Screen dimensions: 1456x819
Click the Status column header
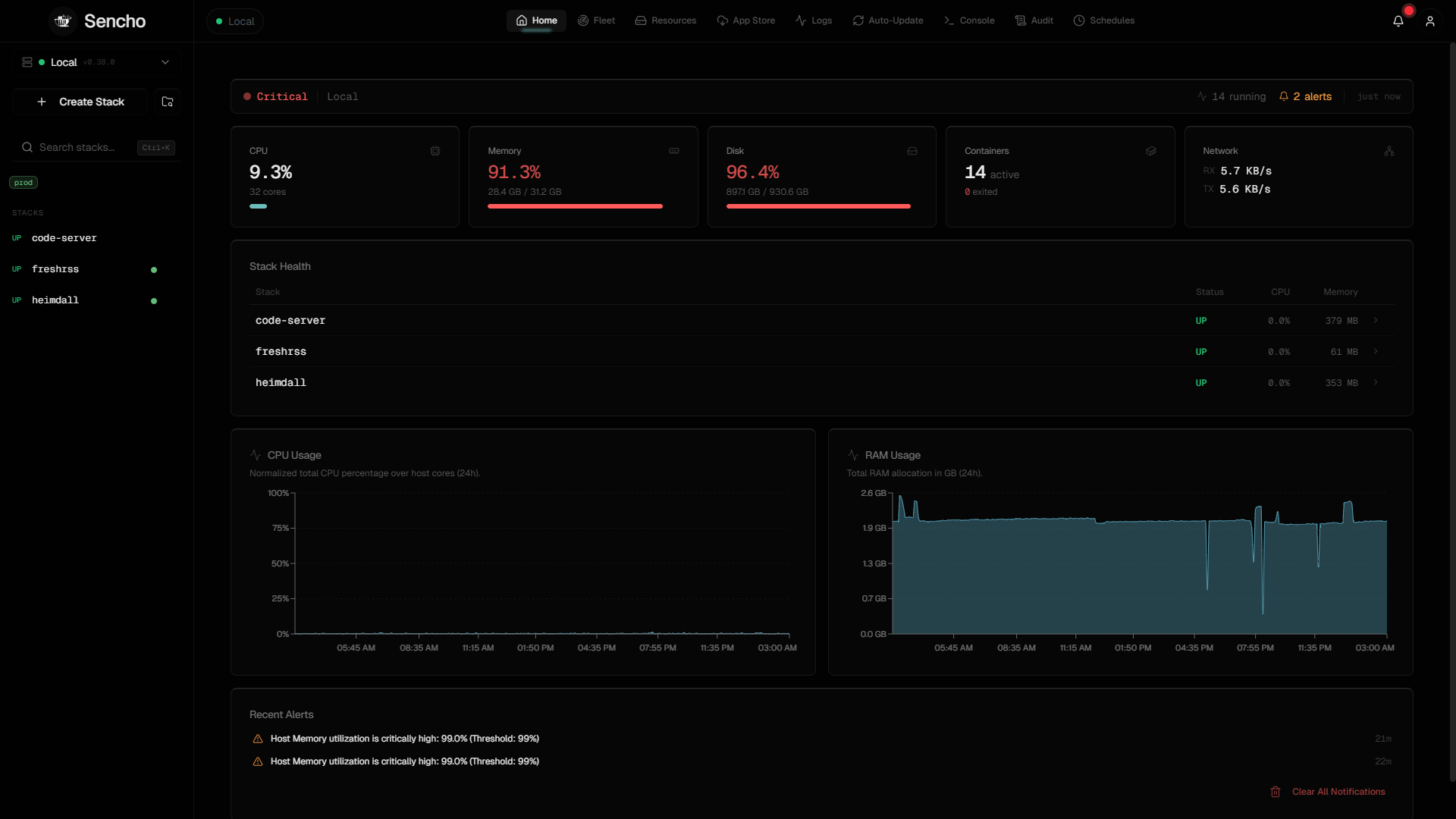tap(1210, 292)
